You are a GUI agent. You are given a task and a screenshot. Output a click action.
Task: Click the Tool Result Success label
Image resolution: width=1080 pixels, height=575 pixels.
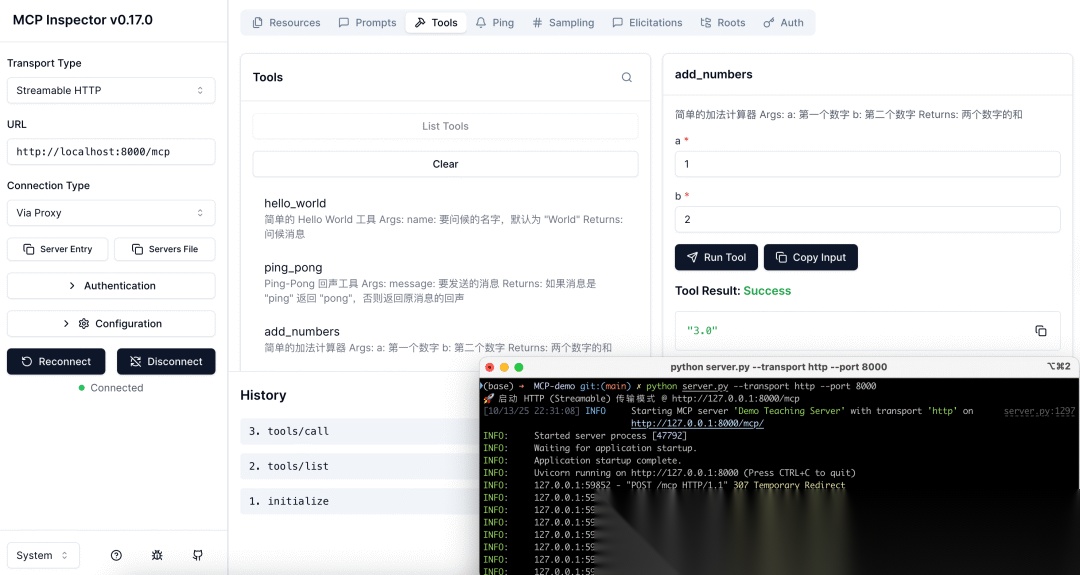click(733, 291)
